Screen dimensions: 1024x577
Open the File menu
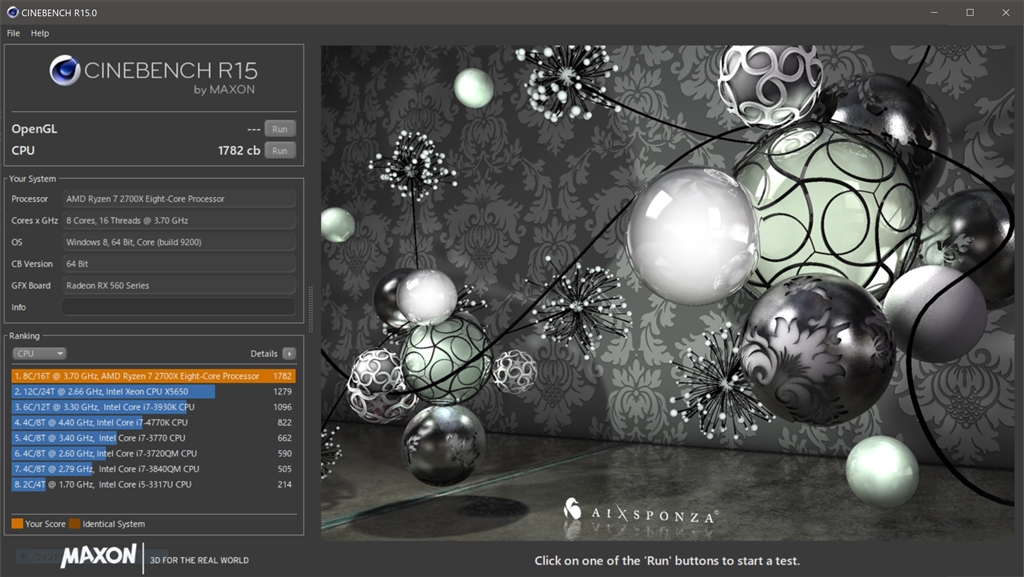[13, 33]
